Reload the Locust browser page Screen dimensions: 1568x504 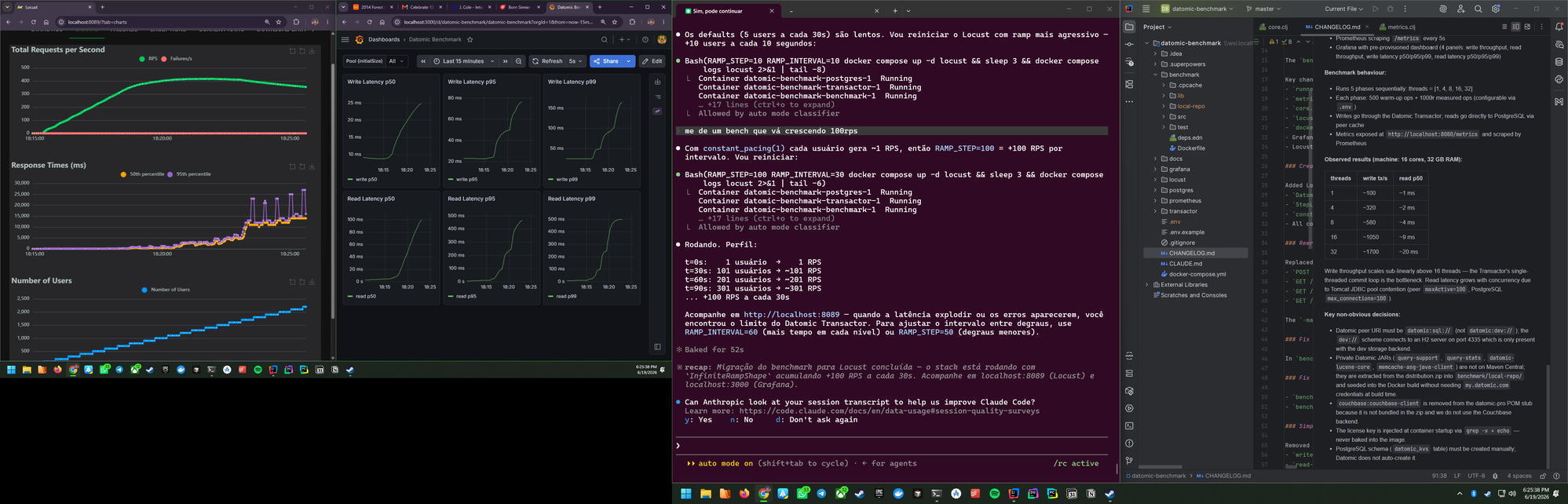point(33,22)
